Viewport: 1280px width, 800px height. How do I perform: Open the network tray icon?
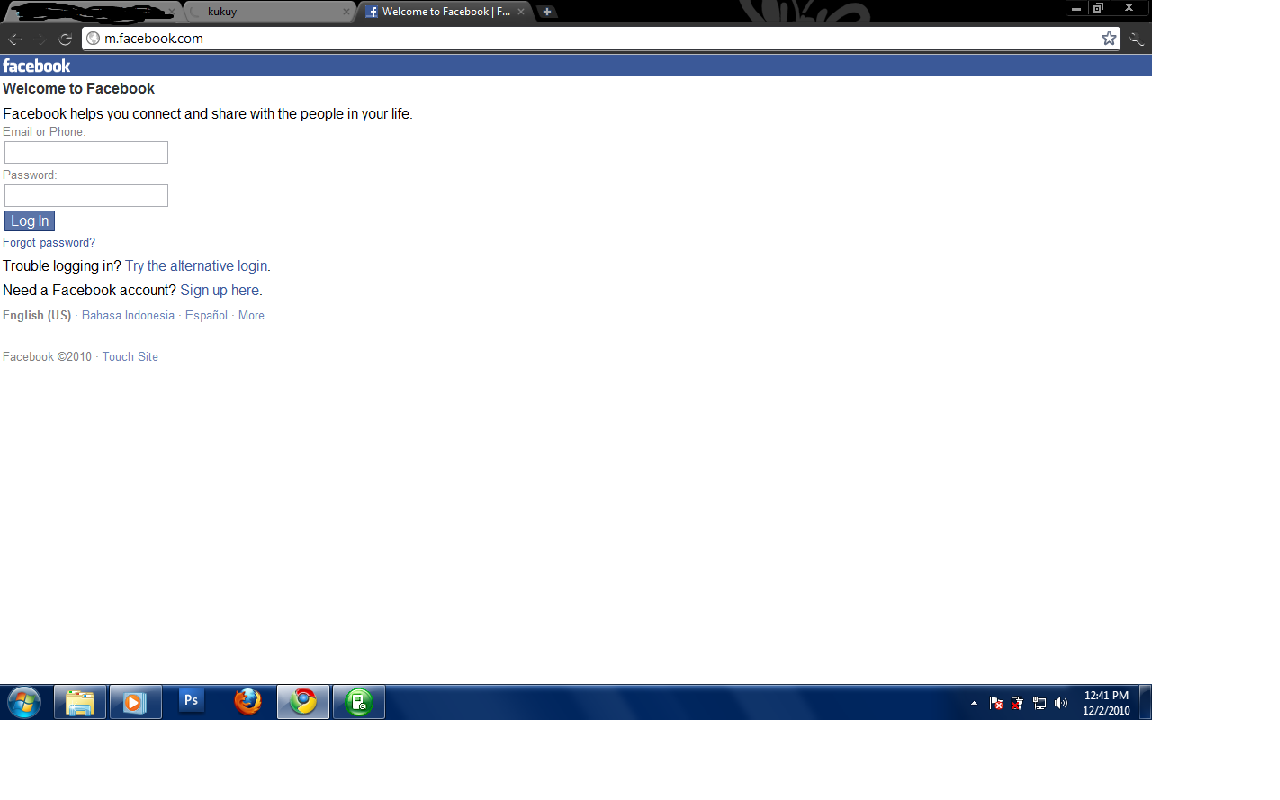coord(1039,703)
